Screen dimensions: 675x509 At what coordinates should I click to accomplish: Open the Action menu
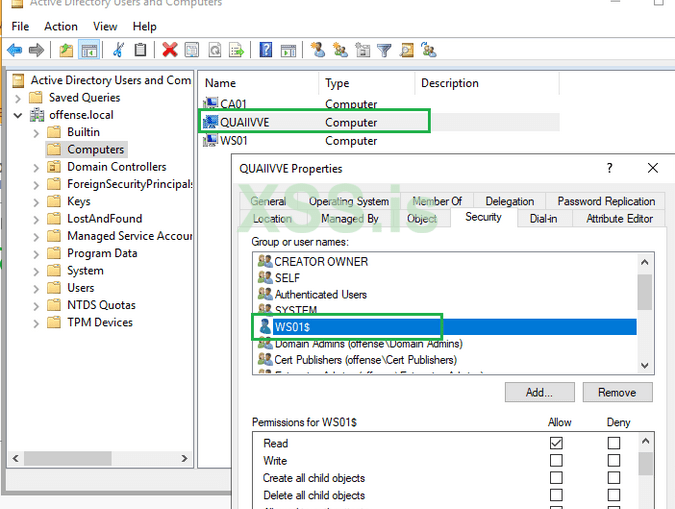(61, 27)
